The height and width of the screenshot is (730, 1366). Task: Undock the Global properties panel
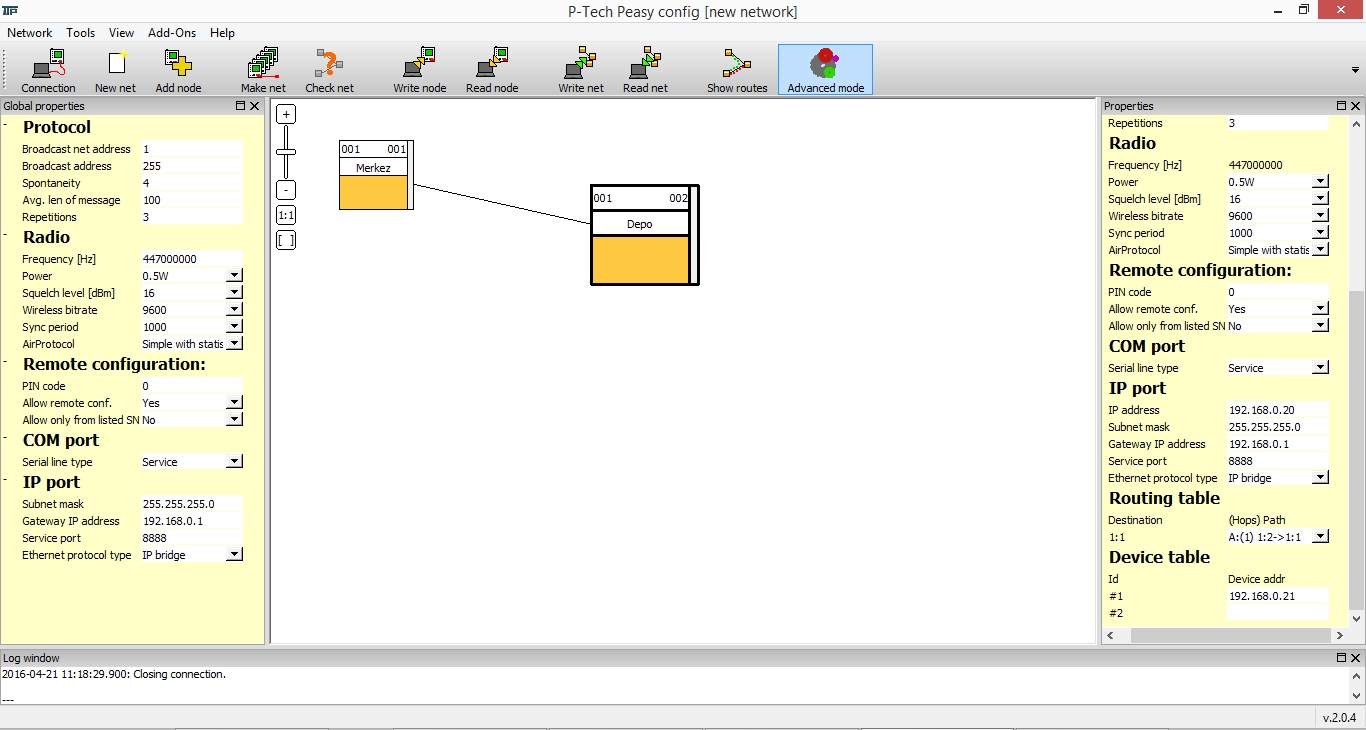coord(240,106)
